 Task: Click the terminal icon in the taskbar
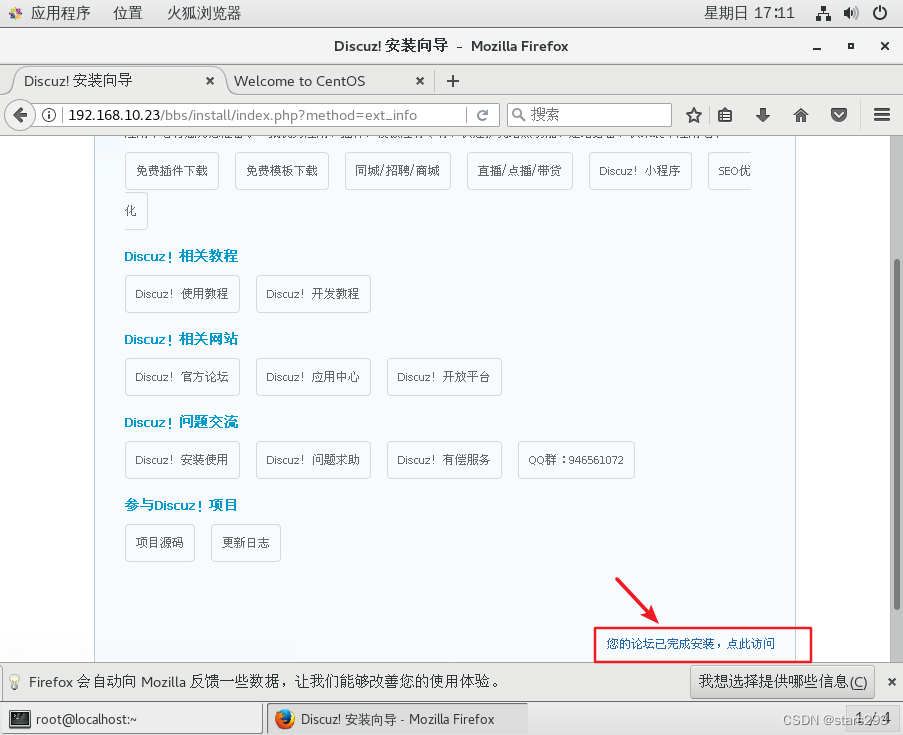(20, 719)
